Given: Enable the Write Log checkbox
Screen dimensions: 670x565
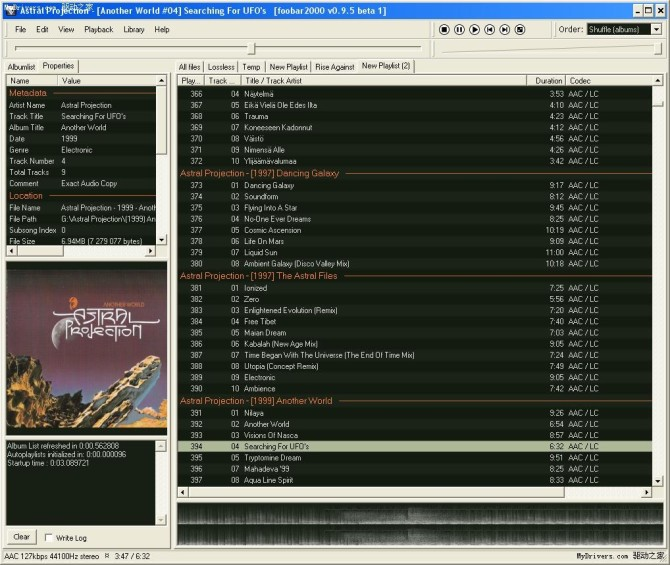Looking at the screenshot, I should 47,538.
